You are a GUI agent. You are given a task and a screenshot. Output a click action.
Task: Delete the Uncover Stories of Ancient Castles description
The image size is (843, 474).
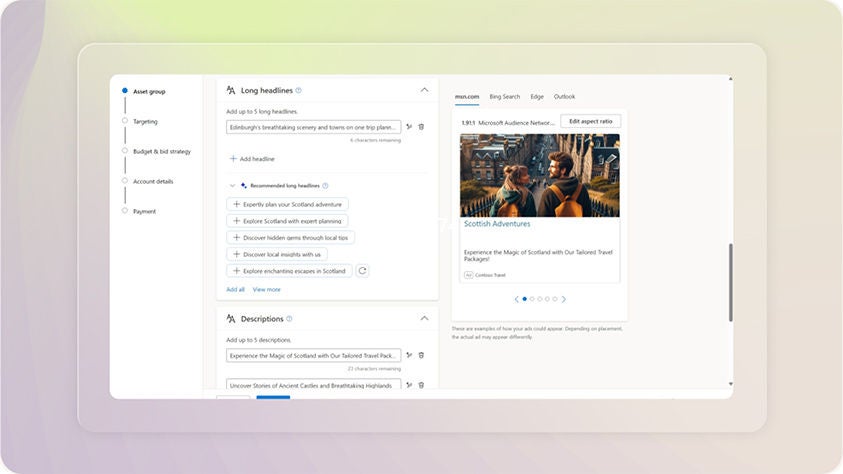tap(421, 385)
